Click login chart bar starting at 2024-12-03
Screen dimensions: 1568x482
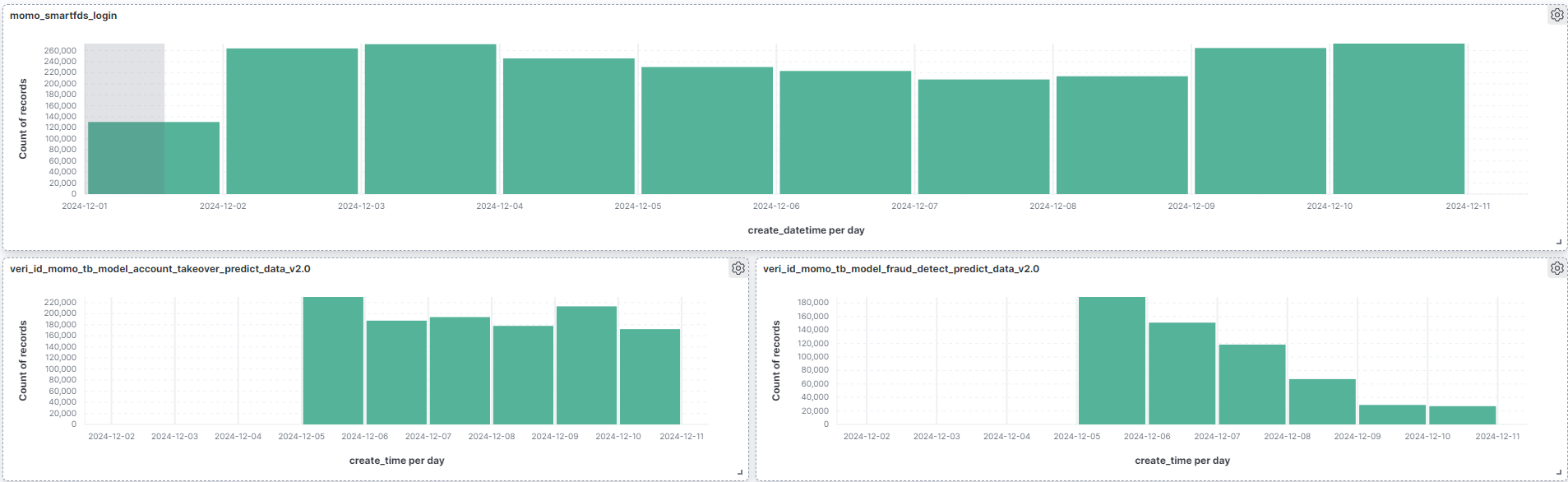click(x=430, y=119)
